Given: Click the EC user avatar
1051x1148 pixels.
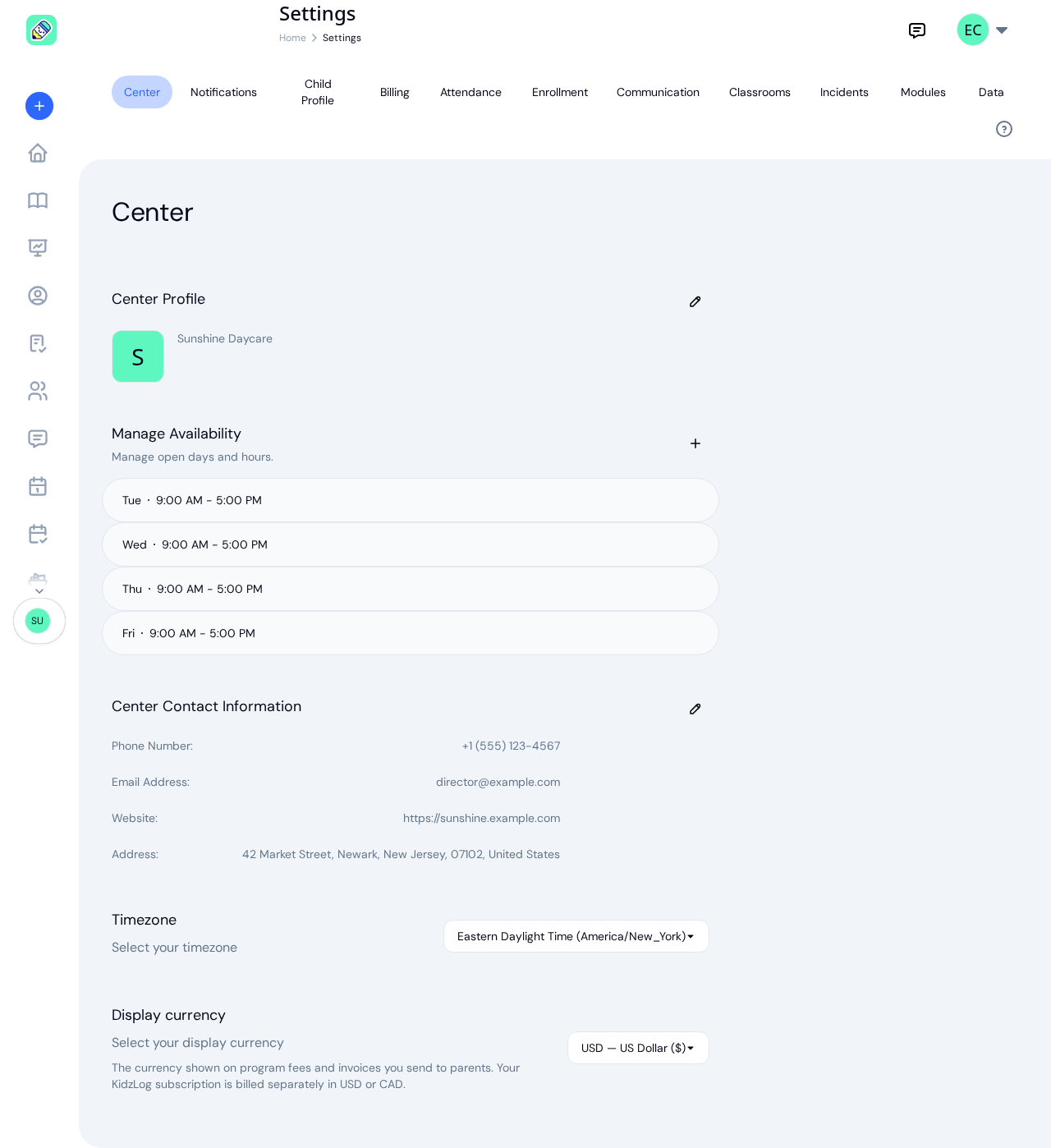Looking at the screenshot, I should [973, 30].
